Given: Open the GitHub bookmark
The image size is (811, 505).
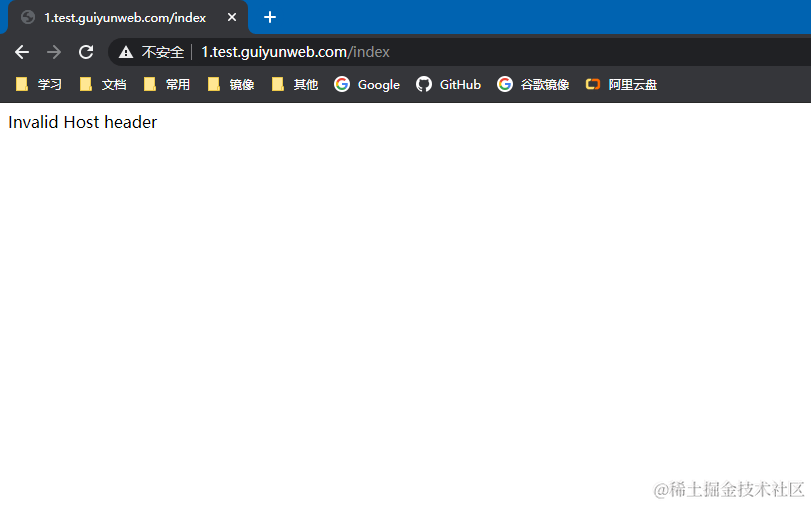Looking at the screenshot, I should pos(448,84).
